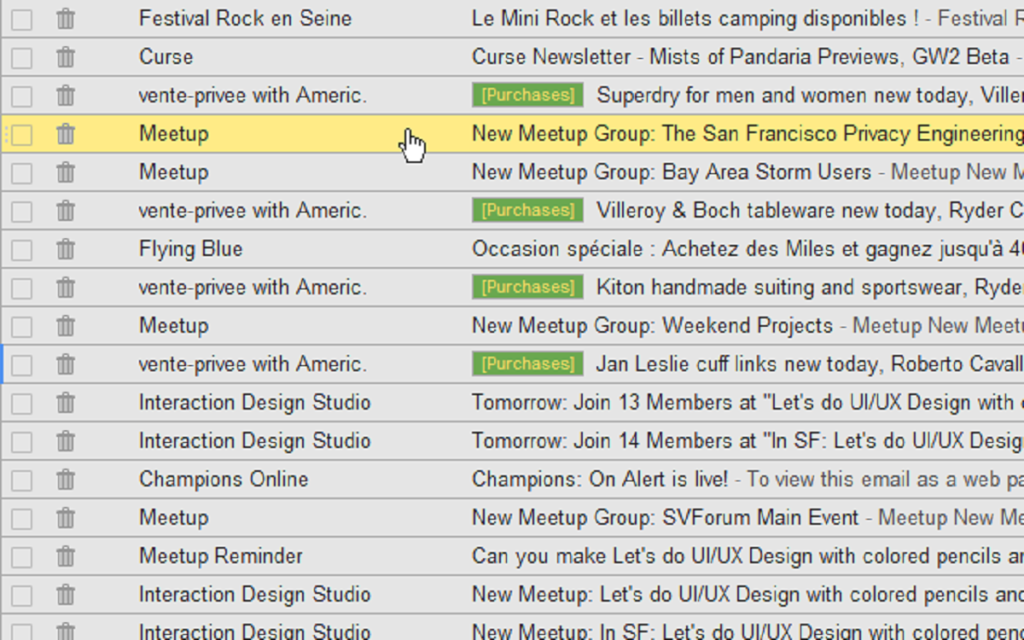Check the box for Flying Blue email

(22, 250)
